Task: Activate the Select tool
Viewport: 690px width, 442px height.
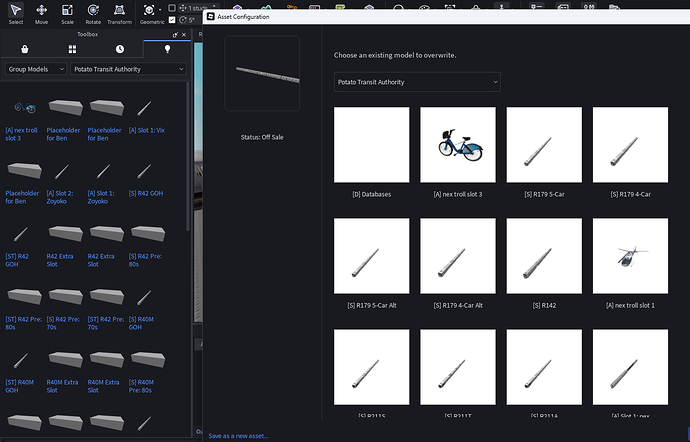Action: coord(15,14)
